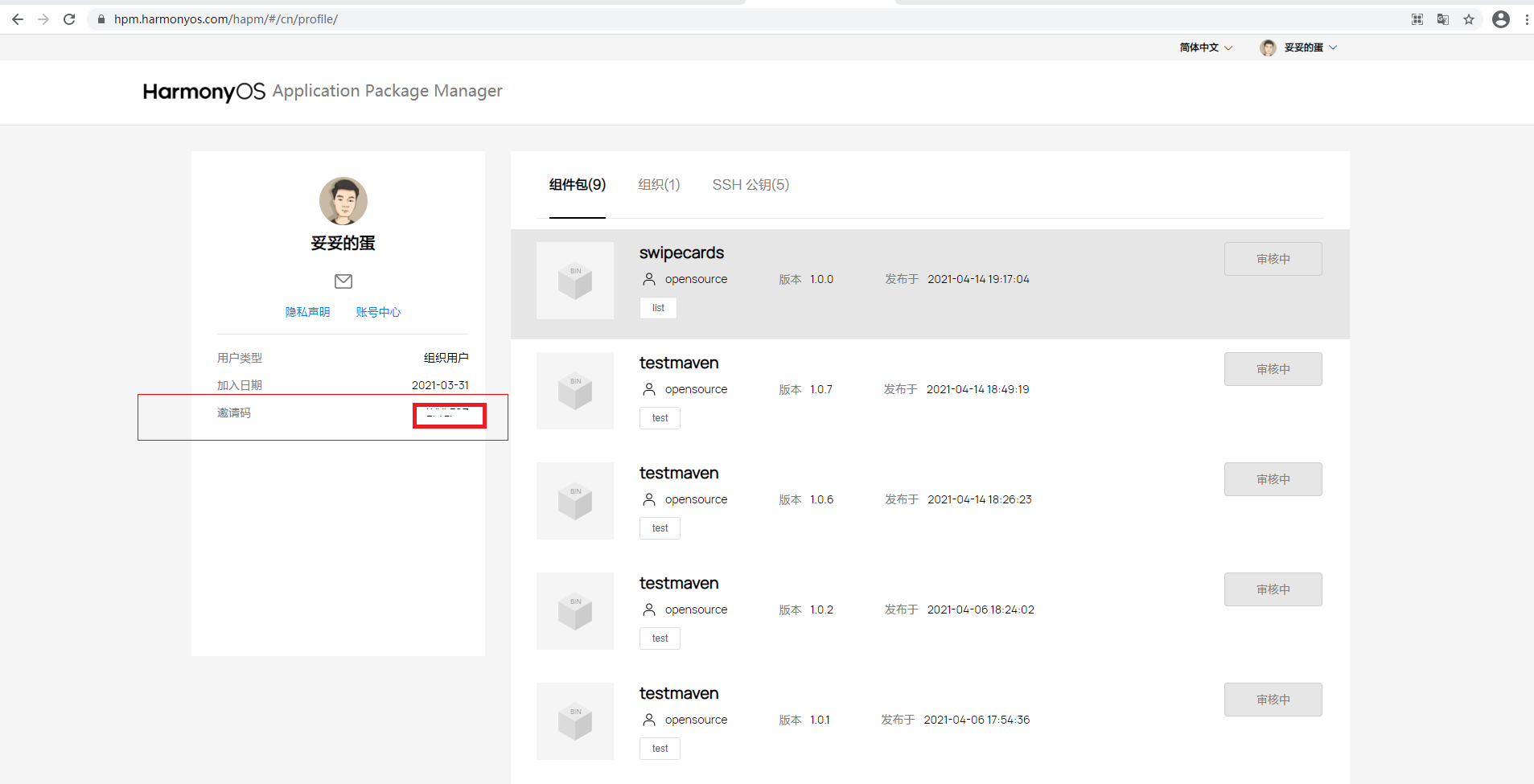Image resolution: width=1534 pixels, height=784 pixels.
Task: Click the HarmonyOS logo
Action: point(204,92)
